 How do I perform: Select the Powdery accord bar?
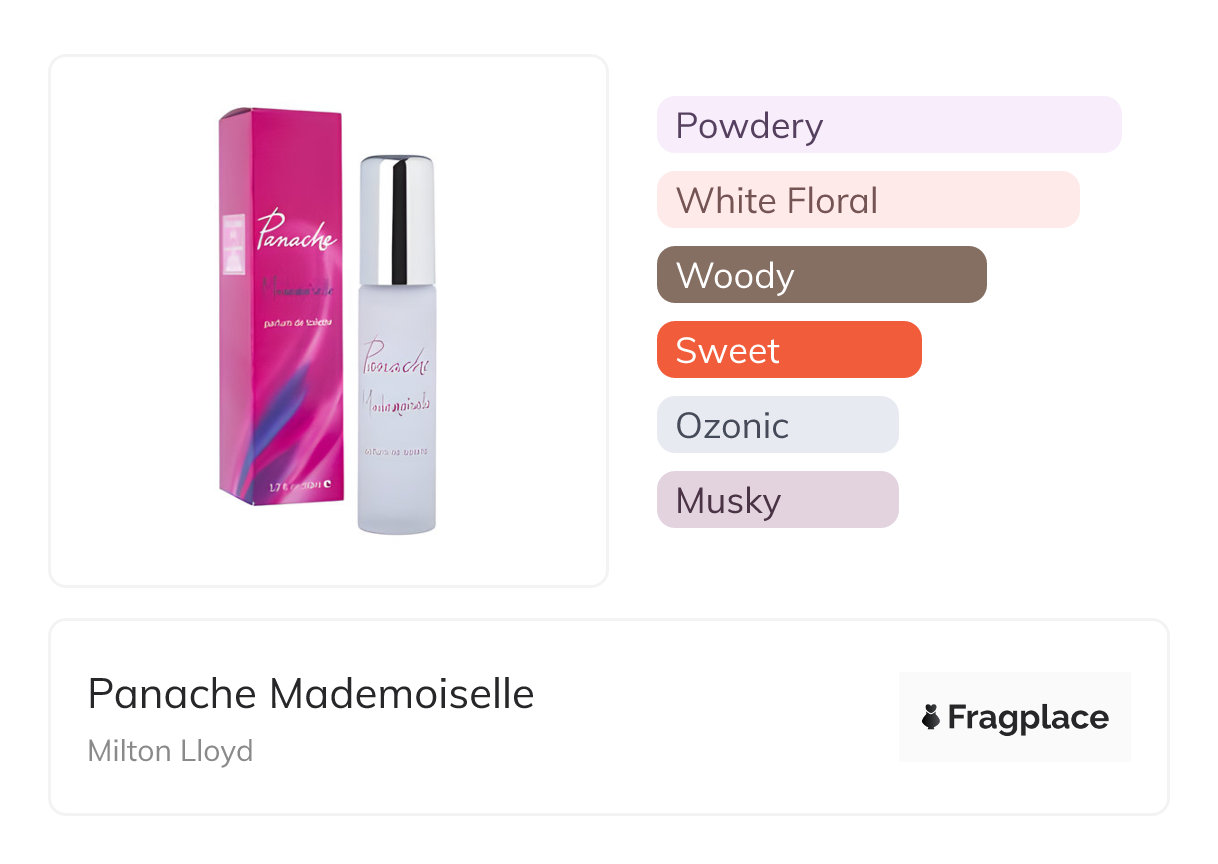[888, 125]
